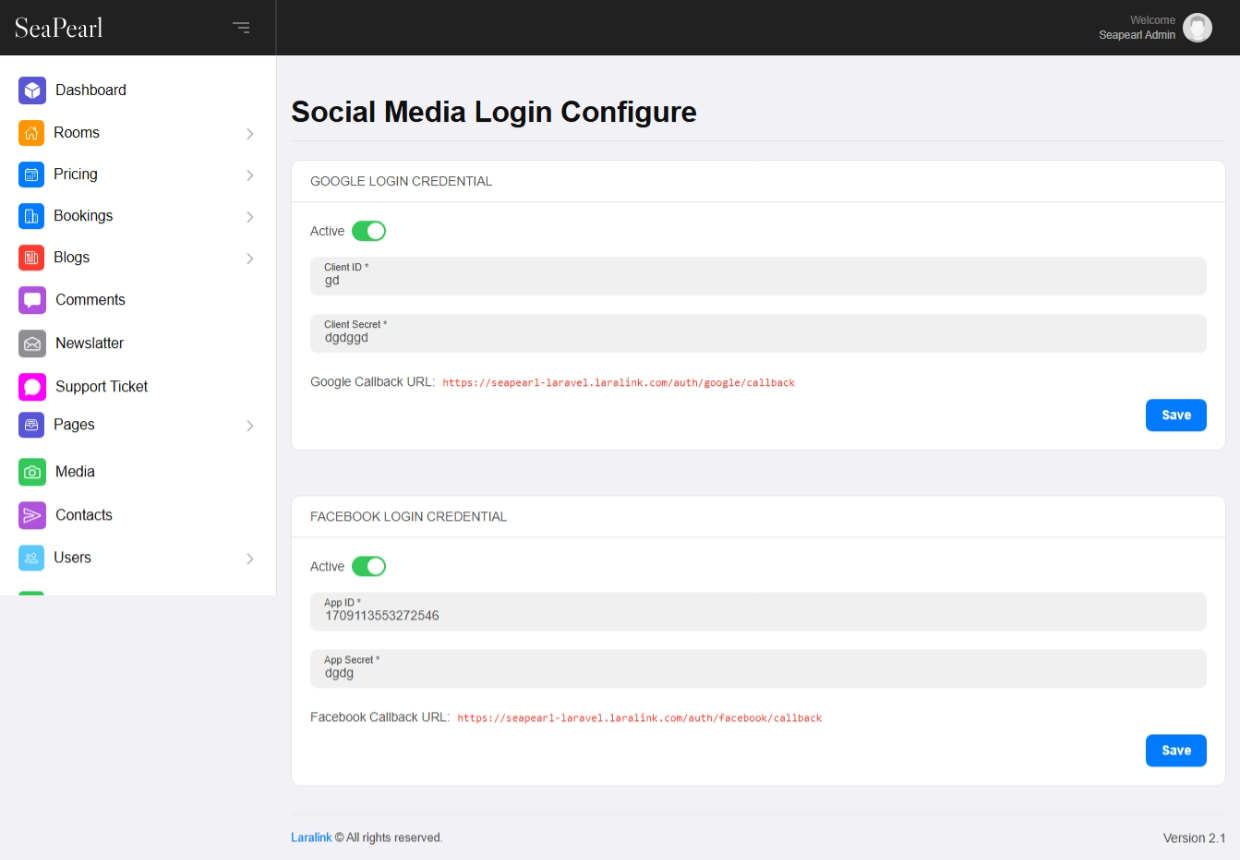Open the Seapearl Admin profile avatar
This screenshot has width=1240, height=860.
coord(1197,28)
